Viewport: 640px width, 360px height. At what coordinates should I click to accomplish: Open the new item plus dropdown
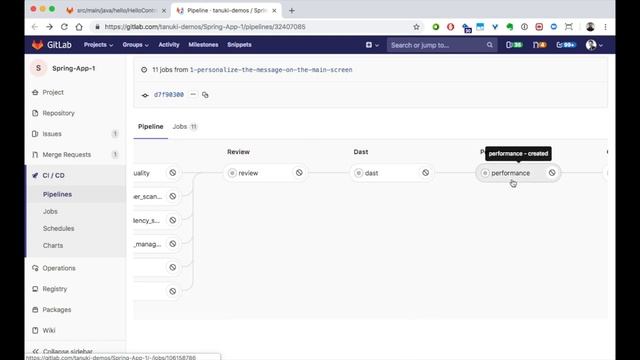click(x=372, y=45)
